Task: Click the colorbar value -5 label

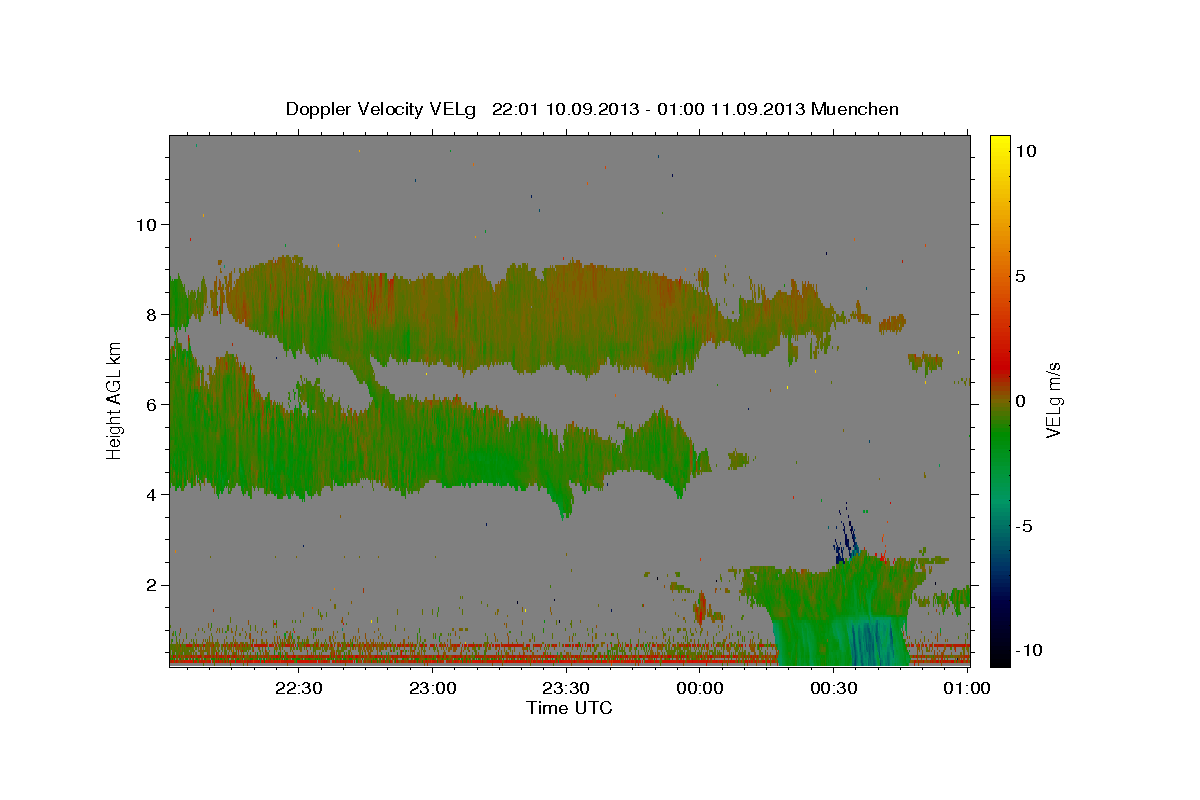Action: point(1024,526)
